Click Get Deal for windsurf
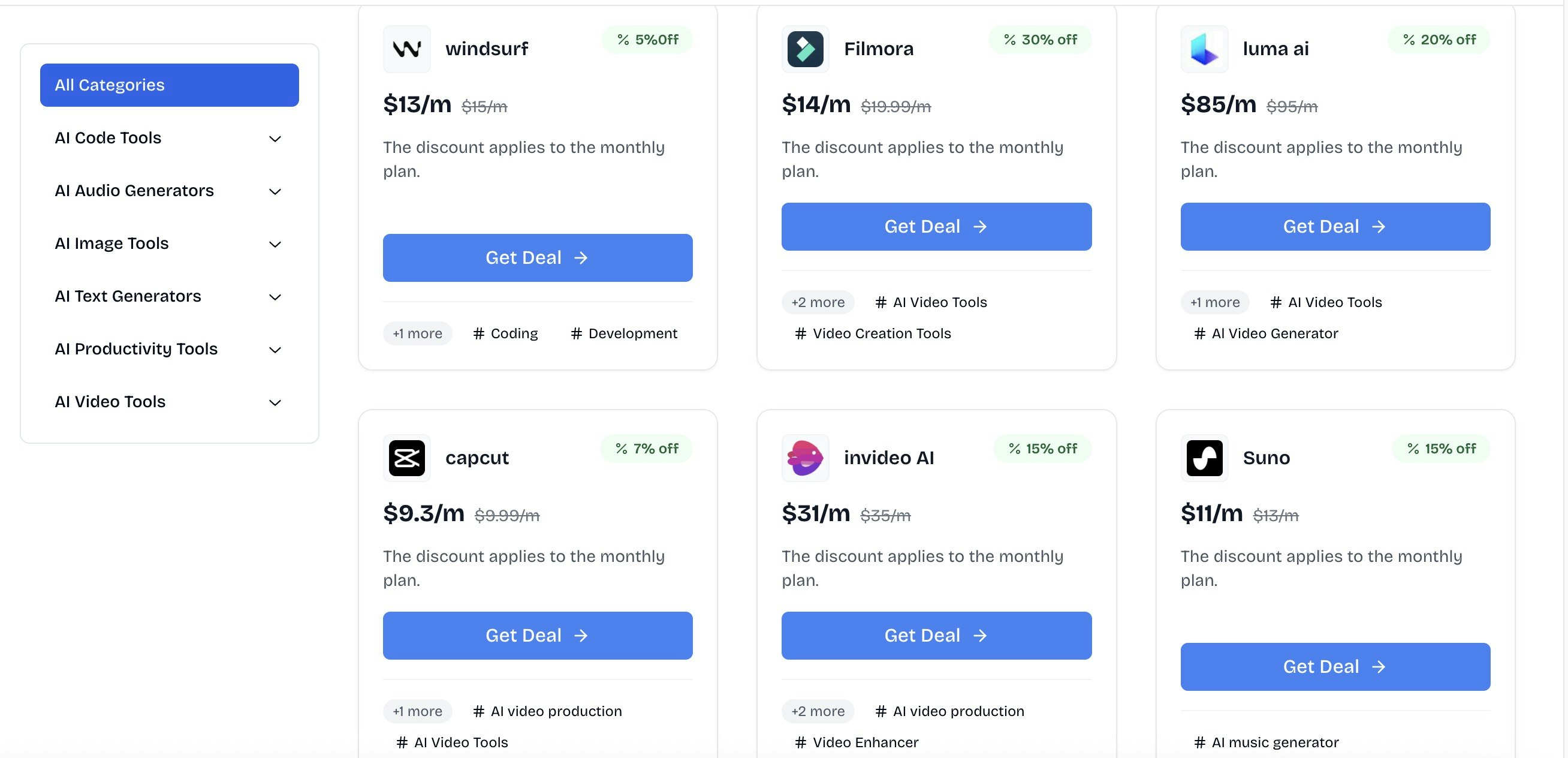The image size is (1568, 758). (x=538, y=257)
